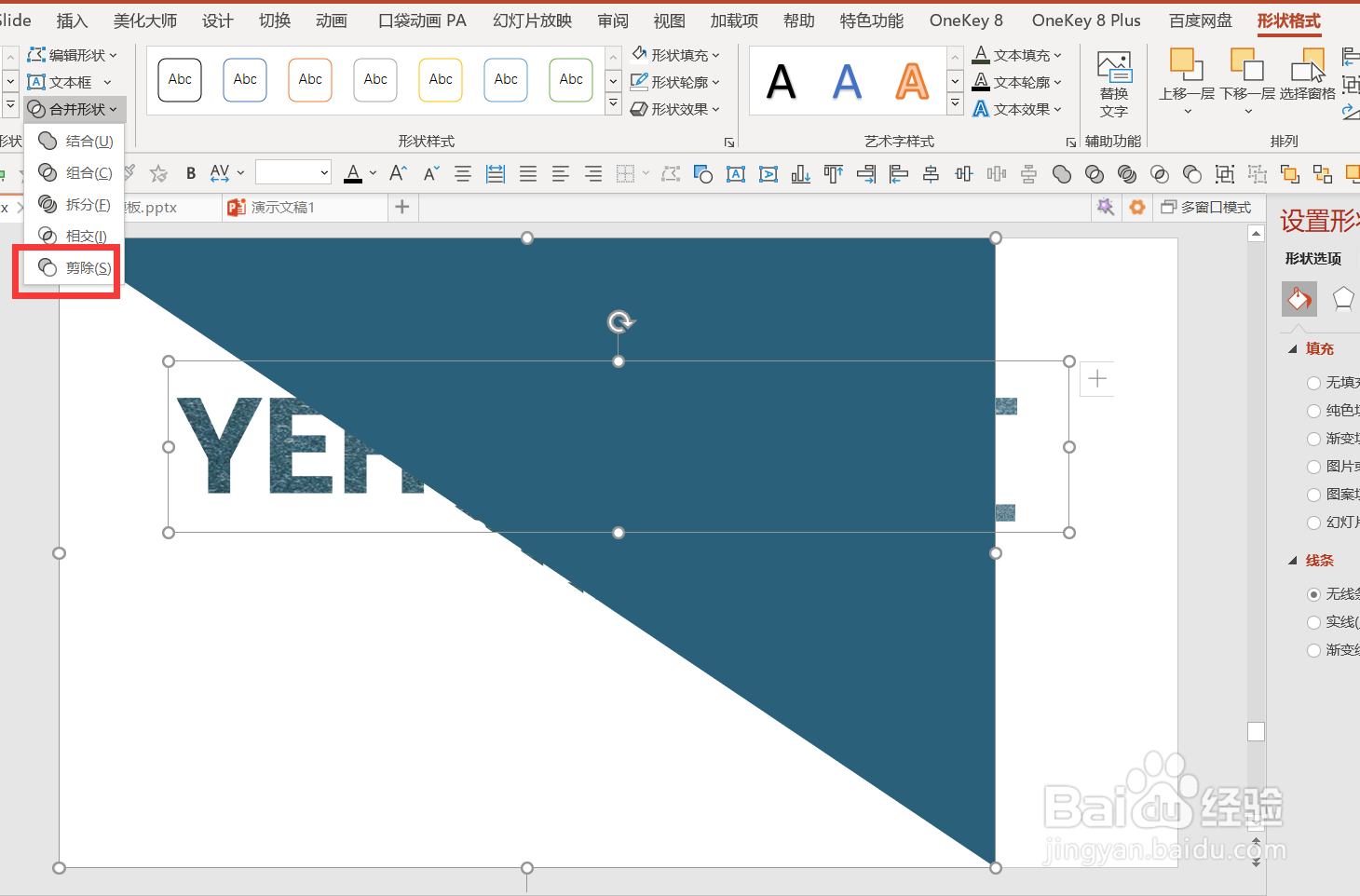
Task: Choose 结合(U) union in merge shapes menu
Action: [75, 142]
